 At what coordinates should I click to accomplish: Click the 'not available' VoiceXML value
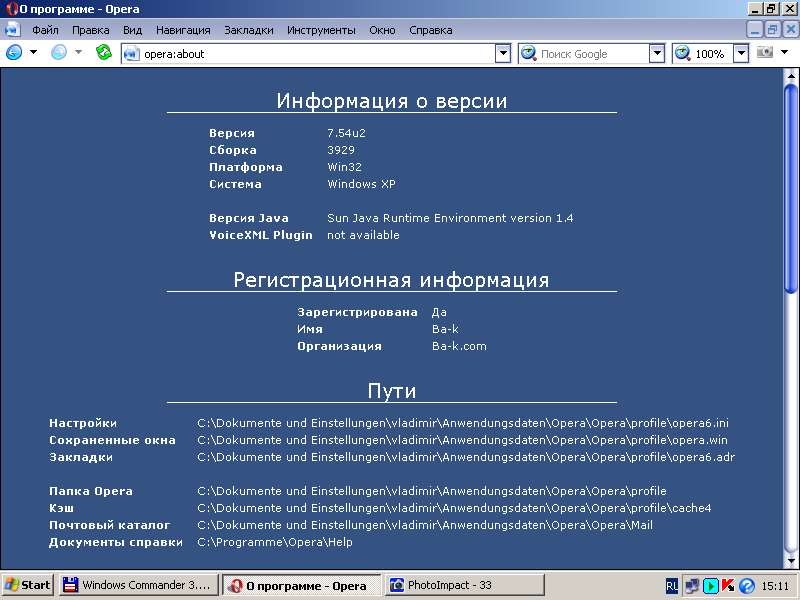point(363,235)
